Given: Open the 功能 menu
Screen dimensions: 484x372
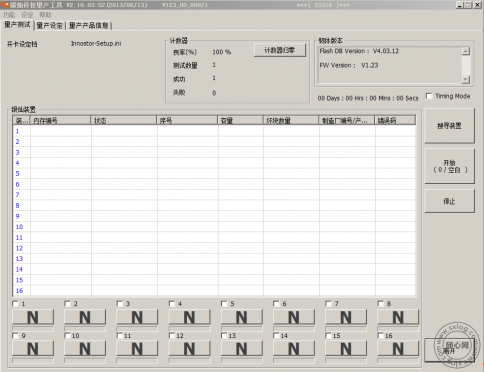Looking at the screenshot, I should point(9,15).
